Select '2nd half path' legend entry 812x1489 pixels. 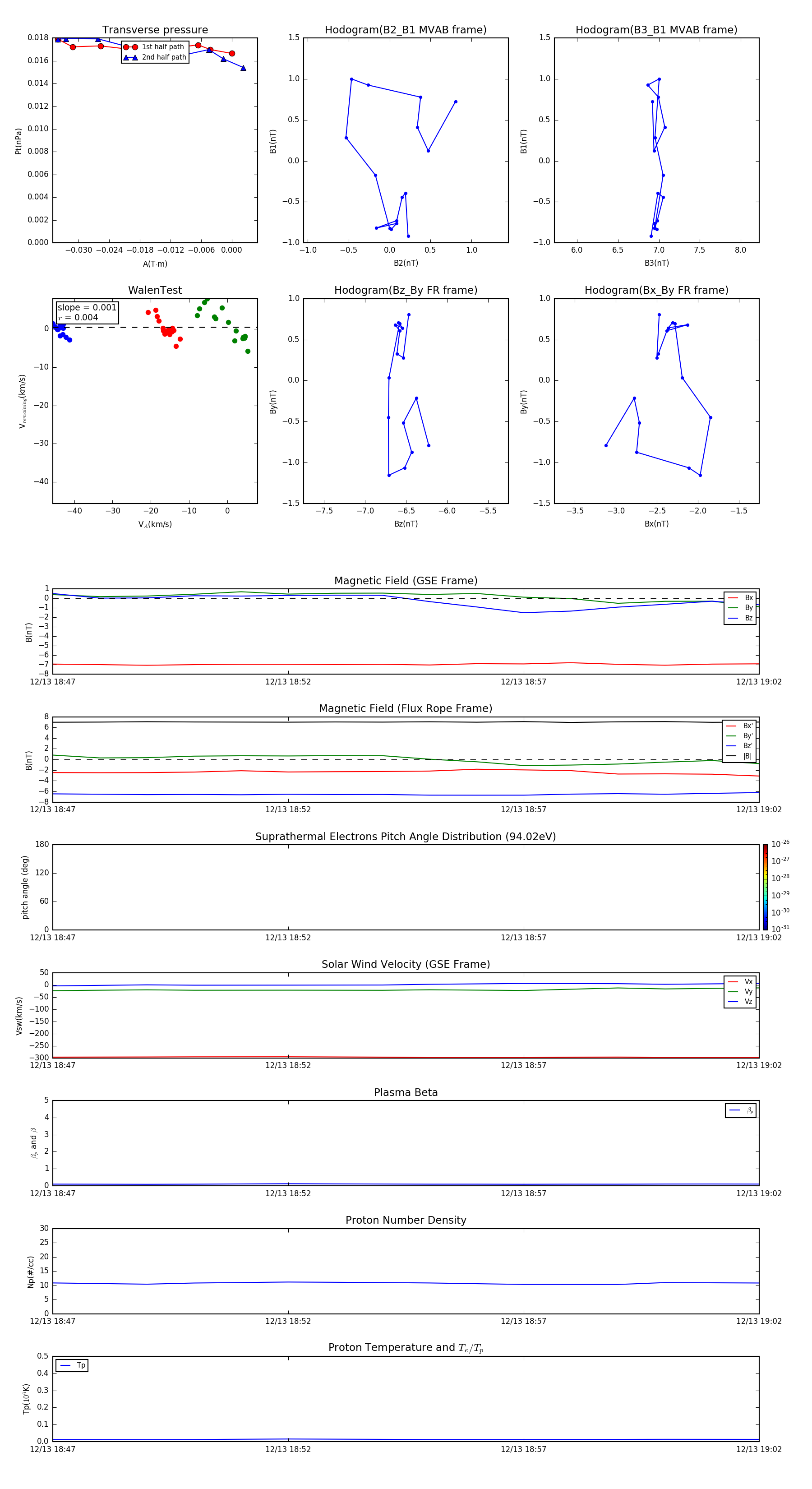click(155, 57)
